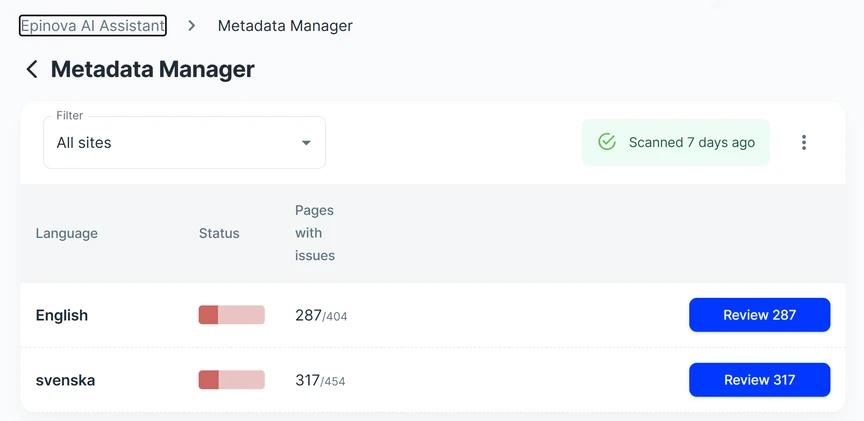Click the Review 287 button
The image size is (864, 421).
[759, 315]
